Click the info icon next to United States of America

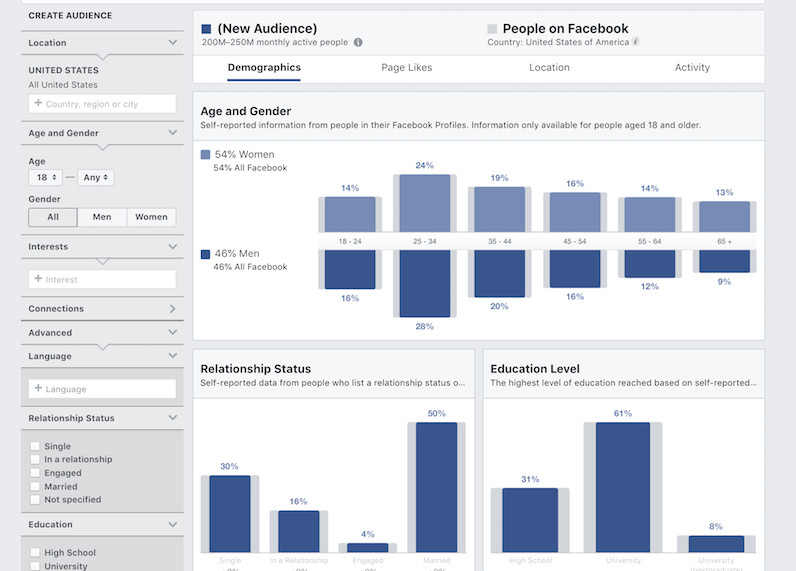point(635,42)
